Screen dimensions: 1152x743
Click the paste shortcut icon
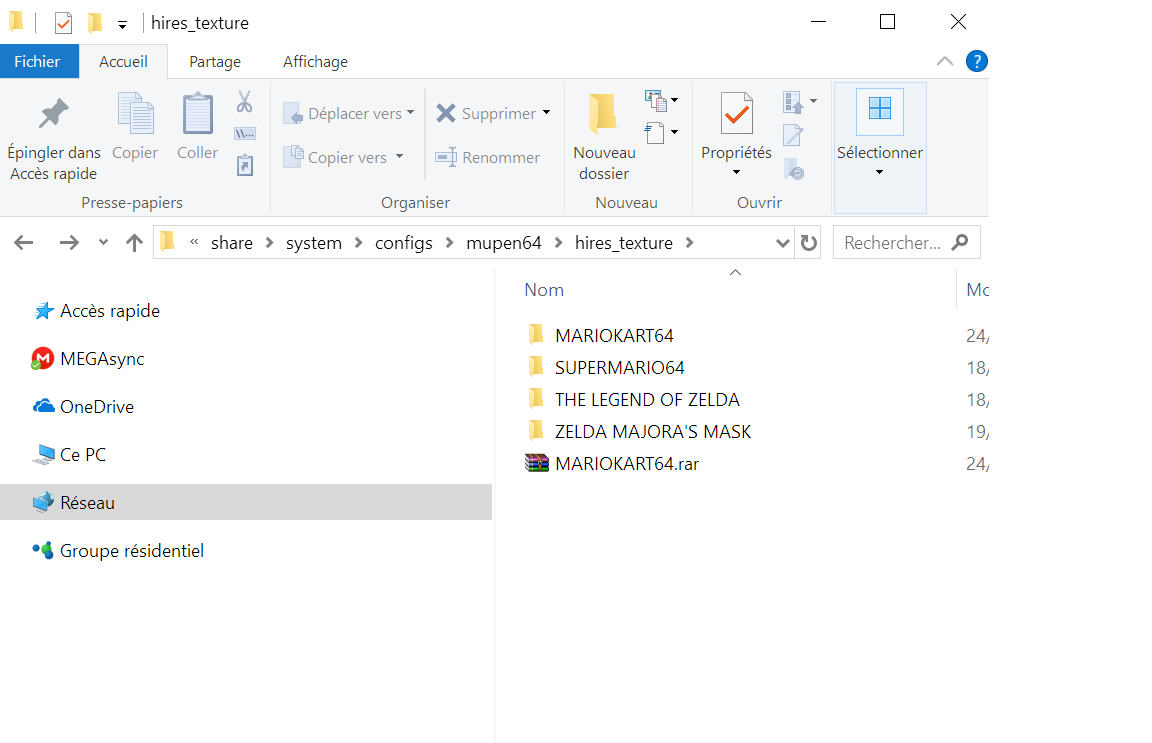(245, 165)
